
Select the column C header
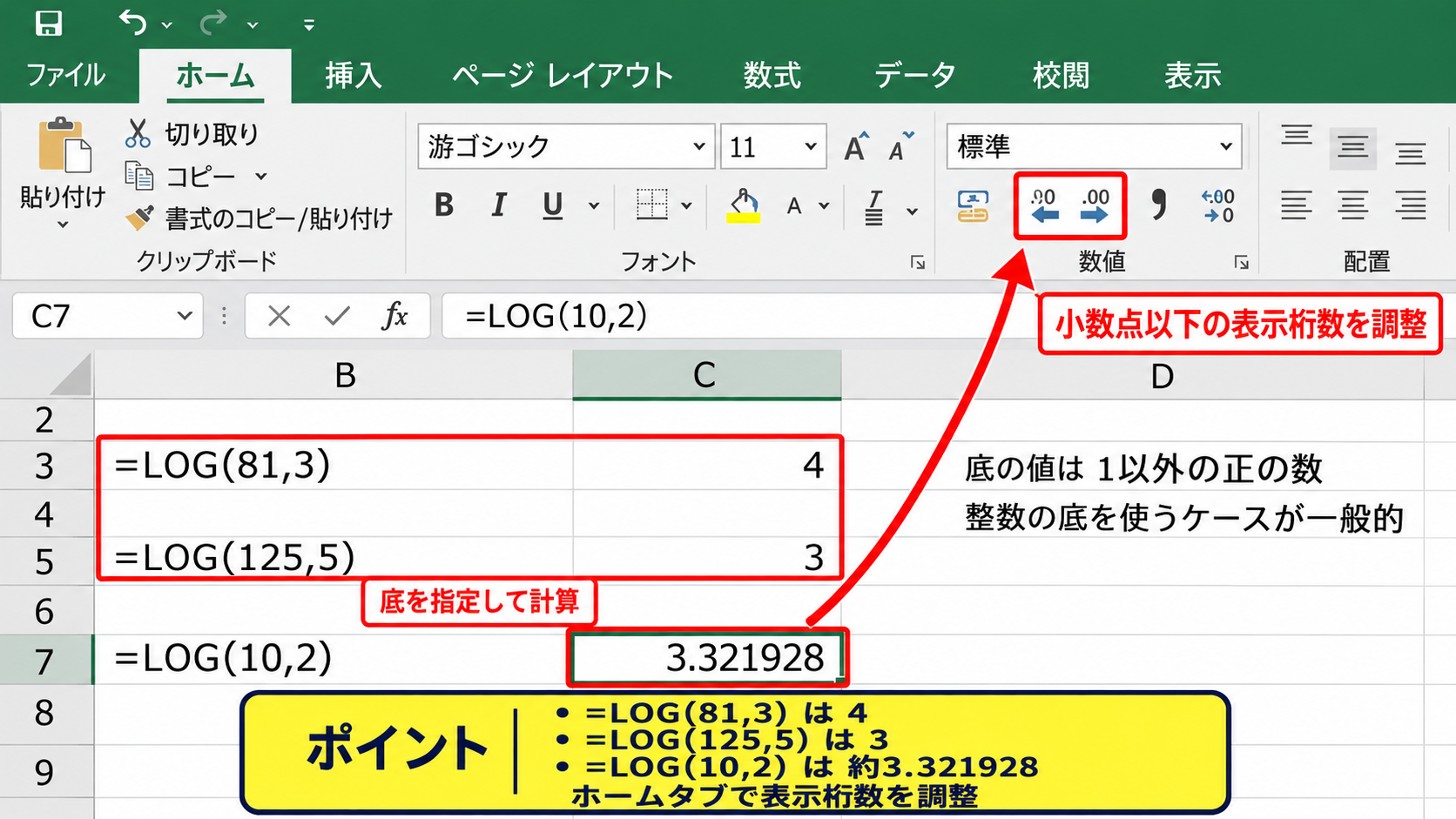(x=706, y=375)
